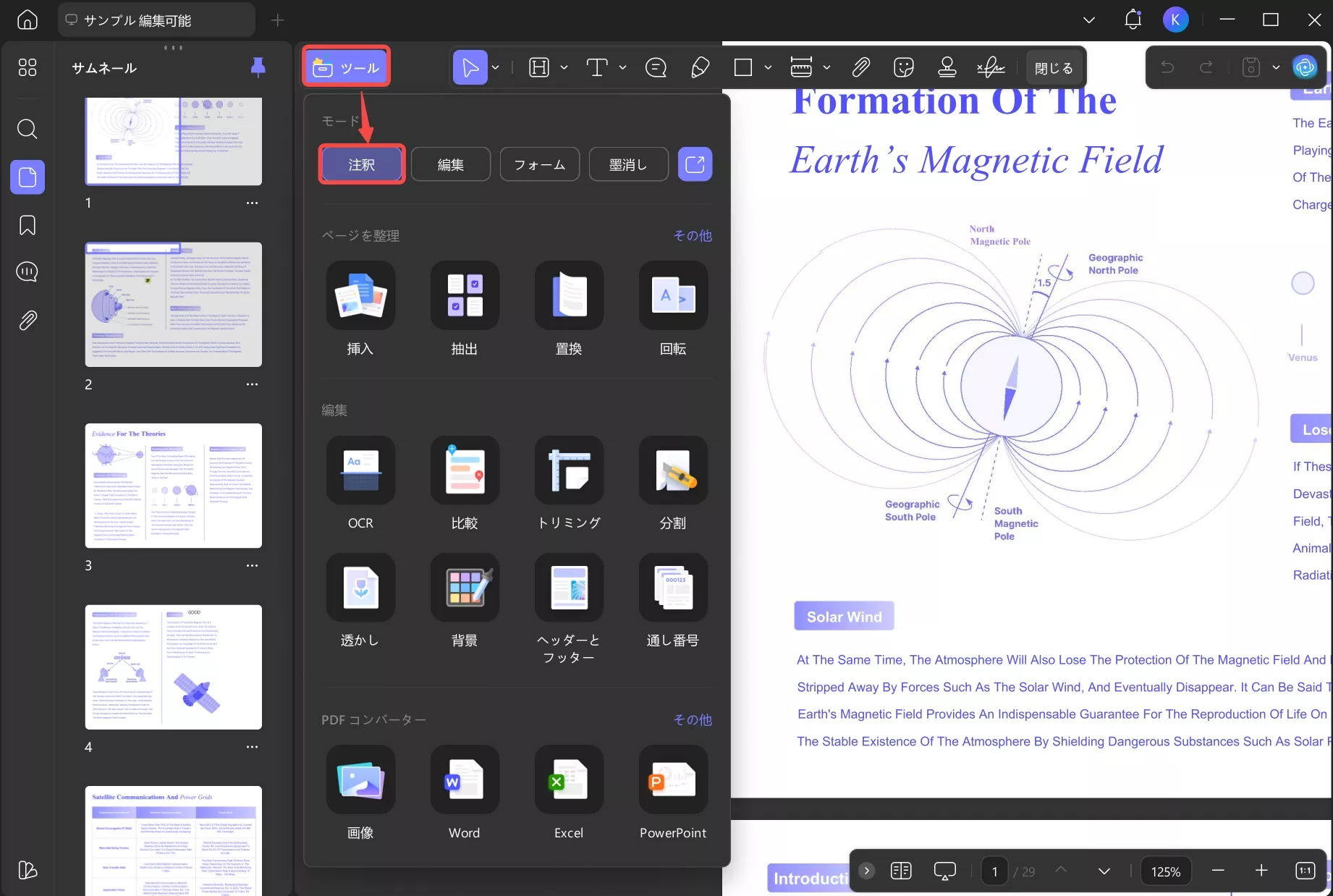
Task: Click the Rotate (回転) pages icon
Action: click(x=673, y=296)
